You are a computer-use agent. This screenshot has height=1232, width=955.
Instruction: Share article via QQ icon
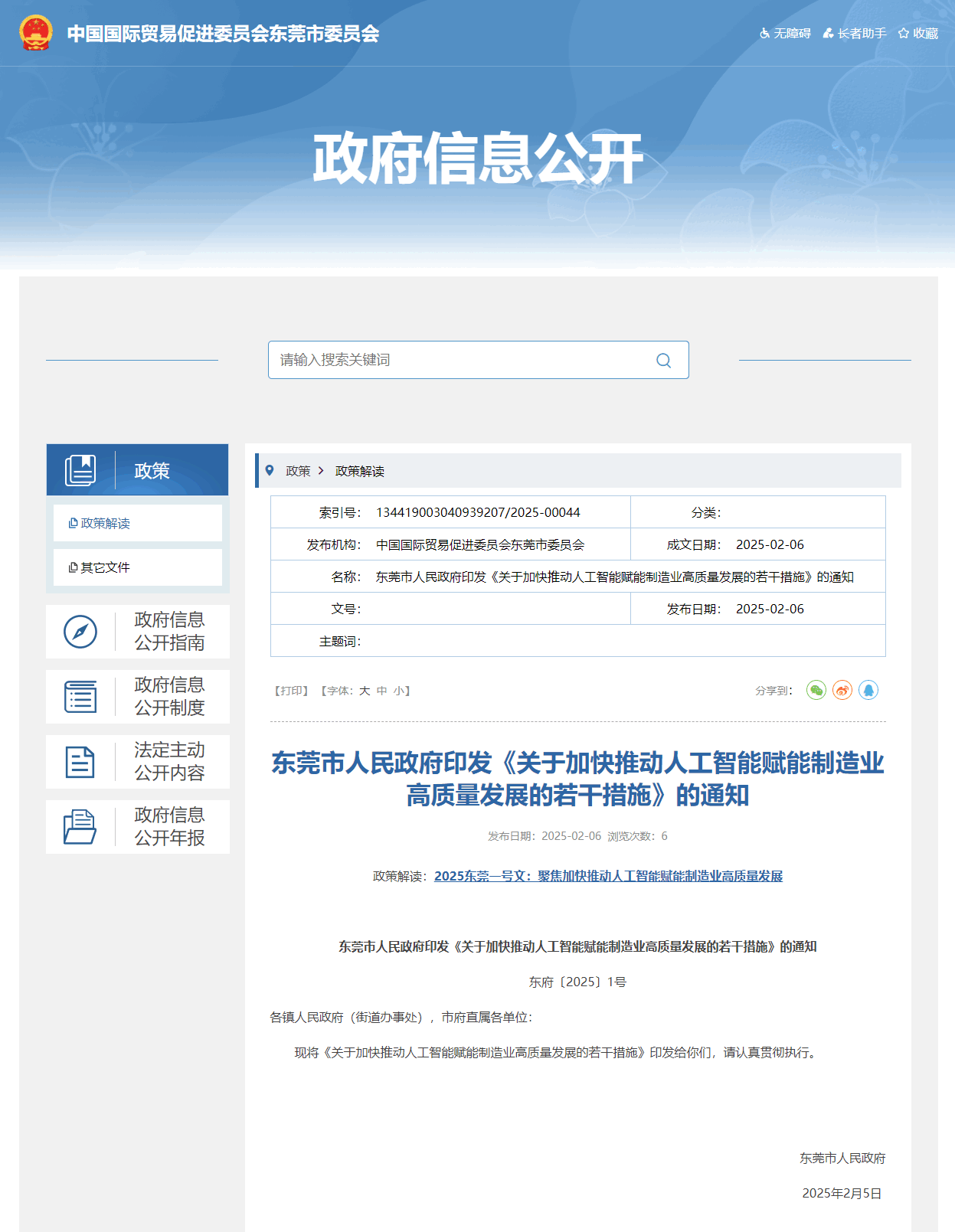click(868, 690)
